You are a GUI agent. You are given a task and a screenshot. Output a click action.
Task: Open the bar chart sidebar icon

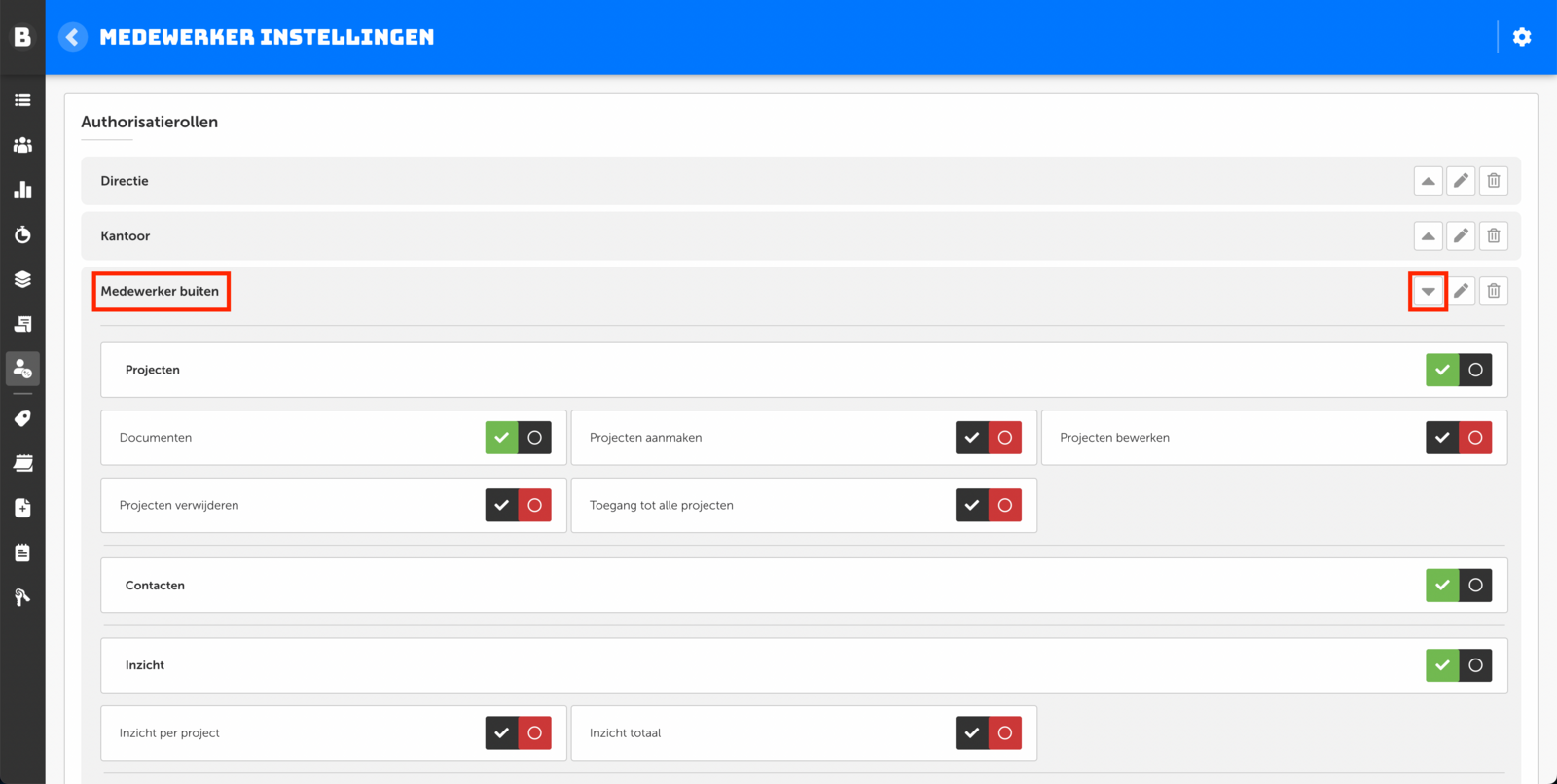[x=22, y=190]
